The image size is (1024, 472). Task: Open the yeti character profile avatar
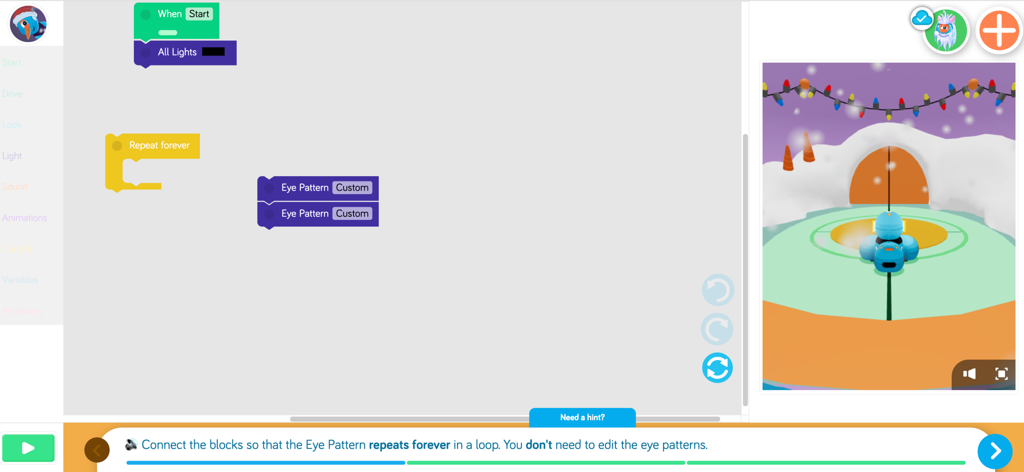point(945,32)
